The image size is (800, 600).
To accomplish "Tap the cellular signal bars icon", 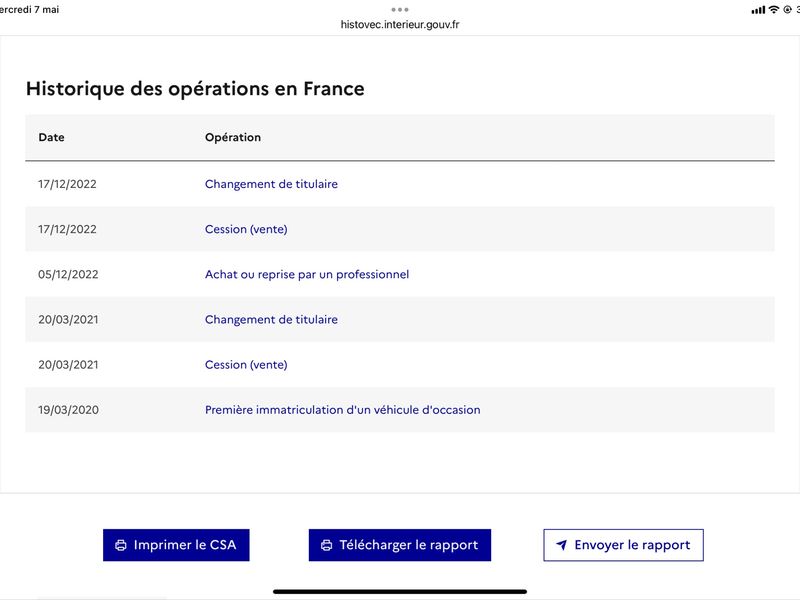I will (758, 10).
